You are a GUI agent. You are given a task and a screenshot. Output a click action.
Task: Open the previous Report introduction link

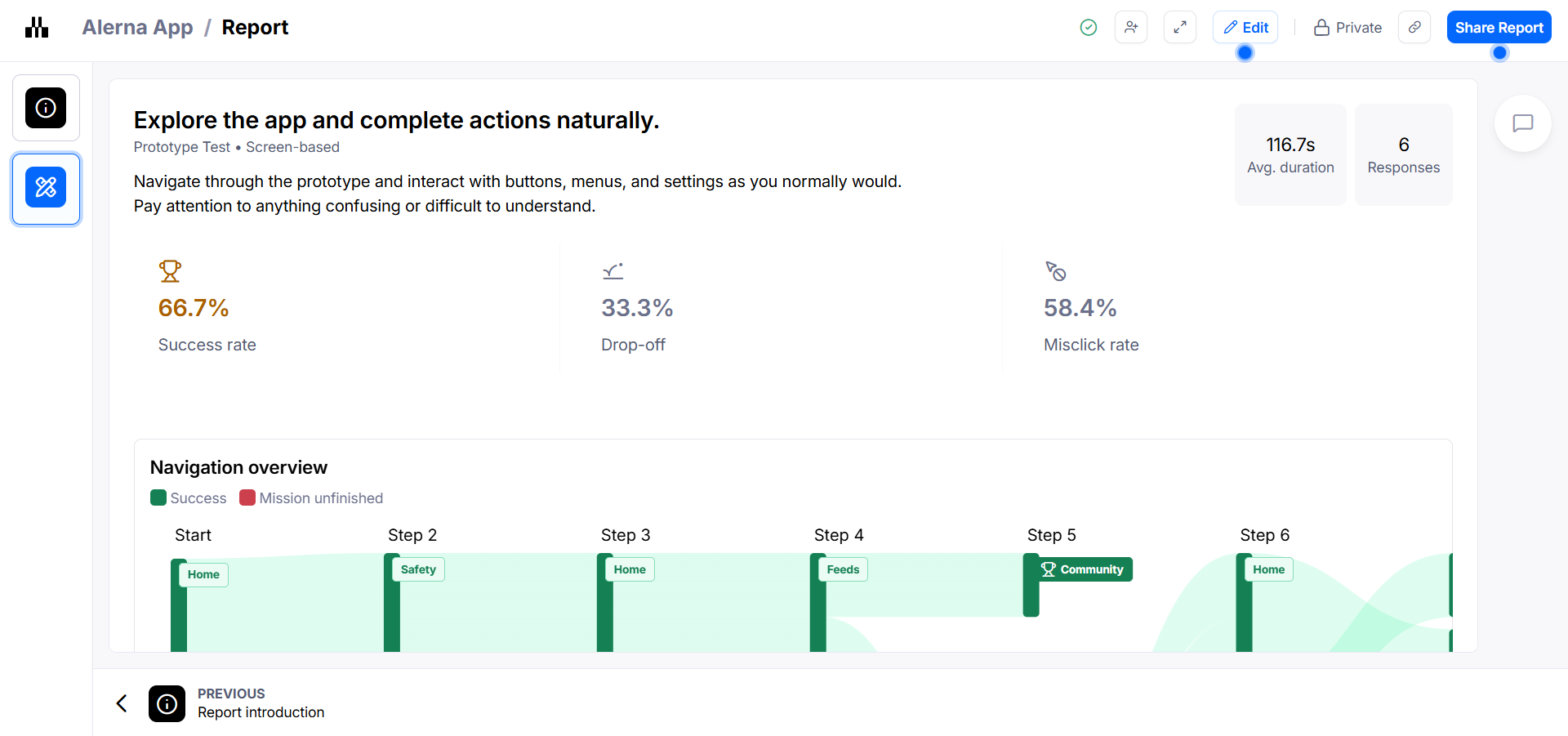coord(261,712)
